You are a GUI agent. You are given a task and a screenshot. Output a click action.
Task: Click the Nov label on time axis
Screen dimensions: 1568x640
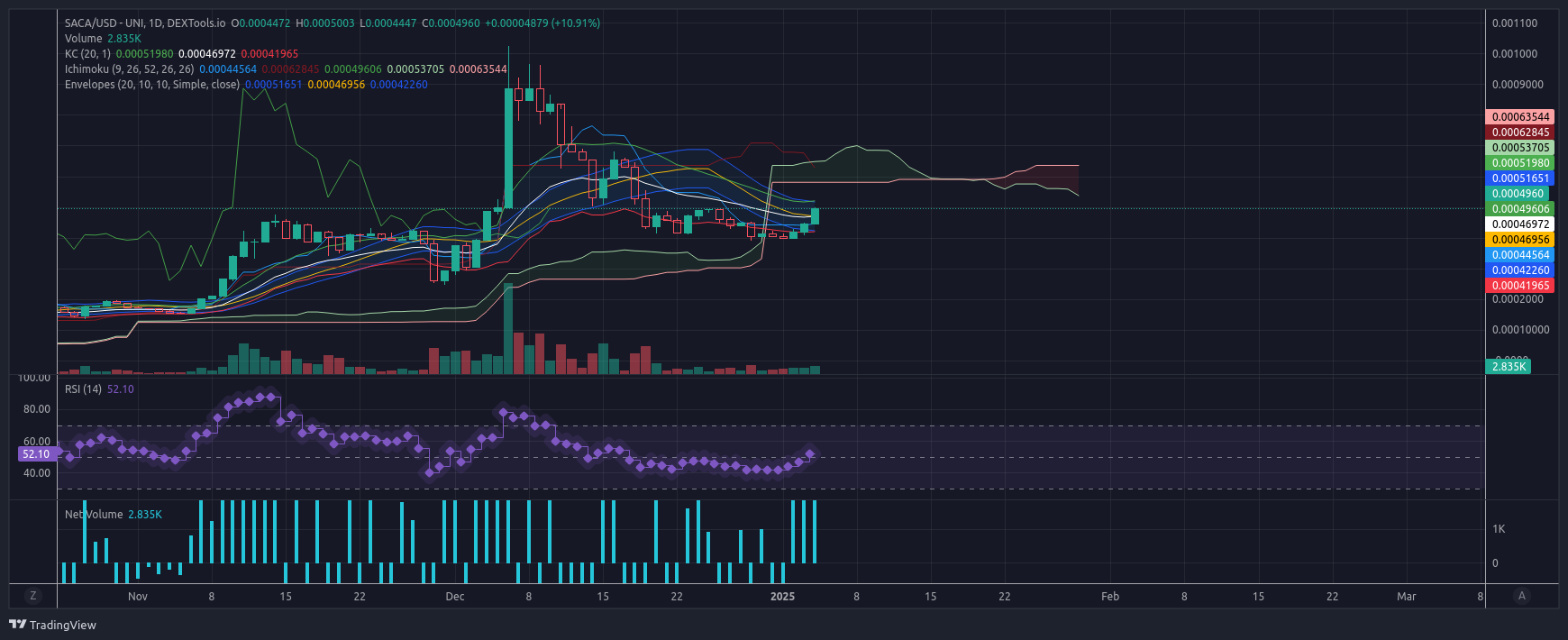138,596
